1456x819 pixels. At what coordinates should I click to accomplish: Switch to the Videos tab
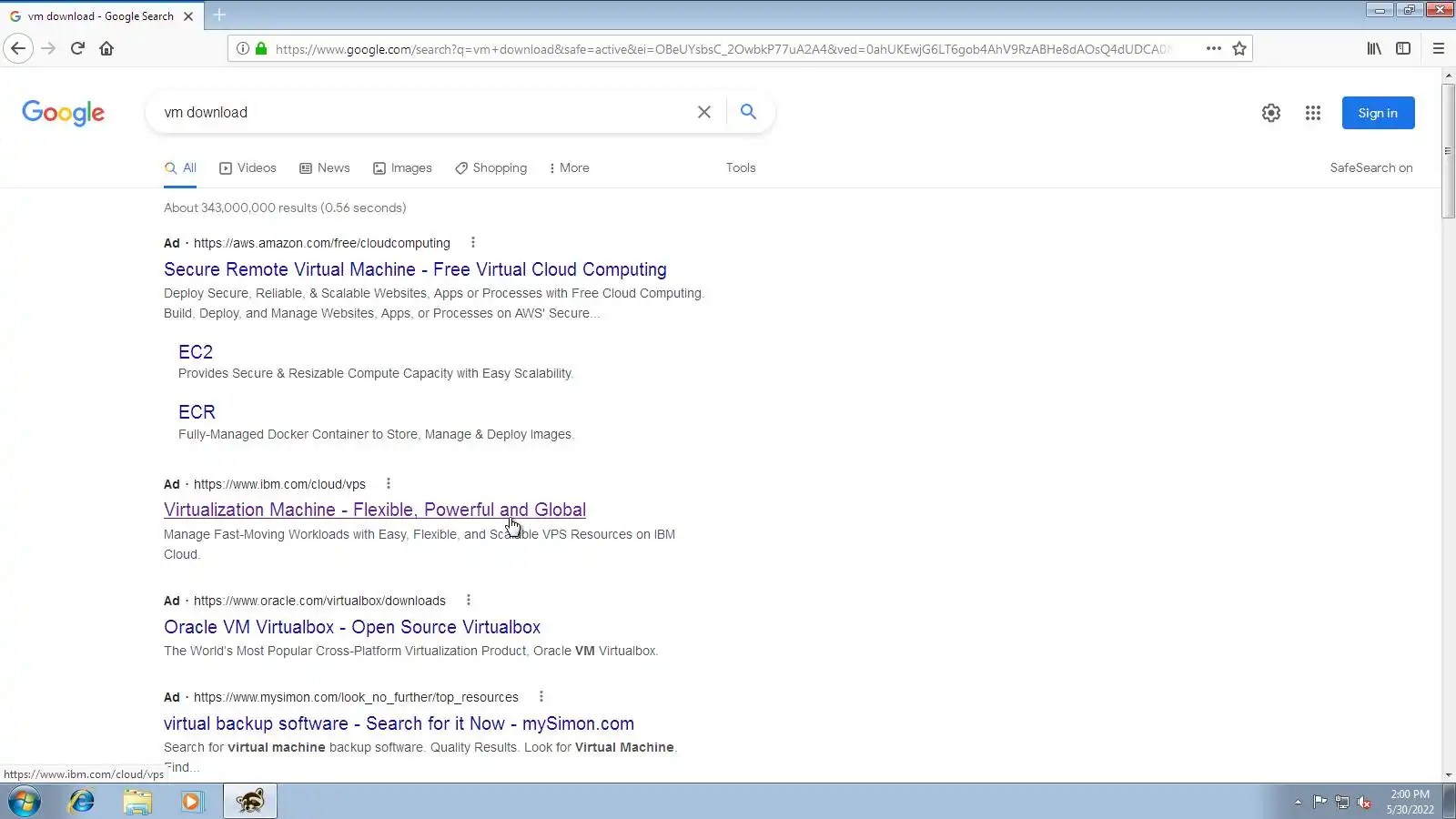tap(248, 168)
